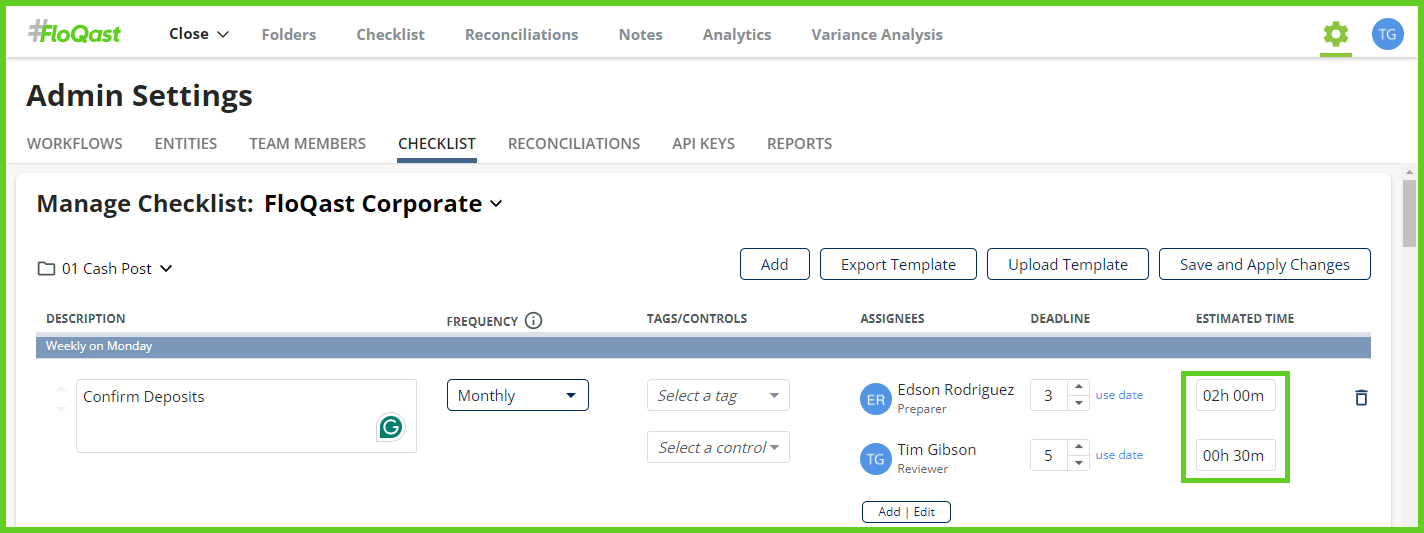Screen dimensions: 1424x533
Task: Open Variance Analysis in top navigation
Action: pyautogui.click(x=877, y=34)
